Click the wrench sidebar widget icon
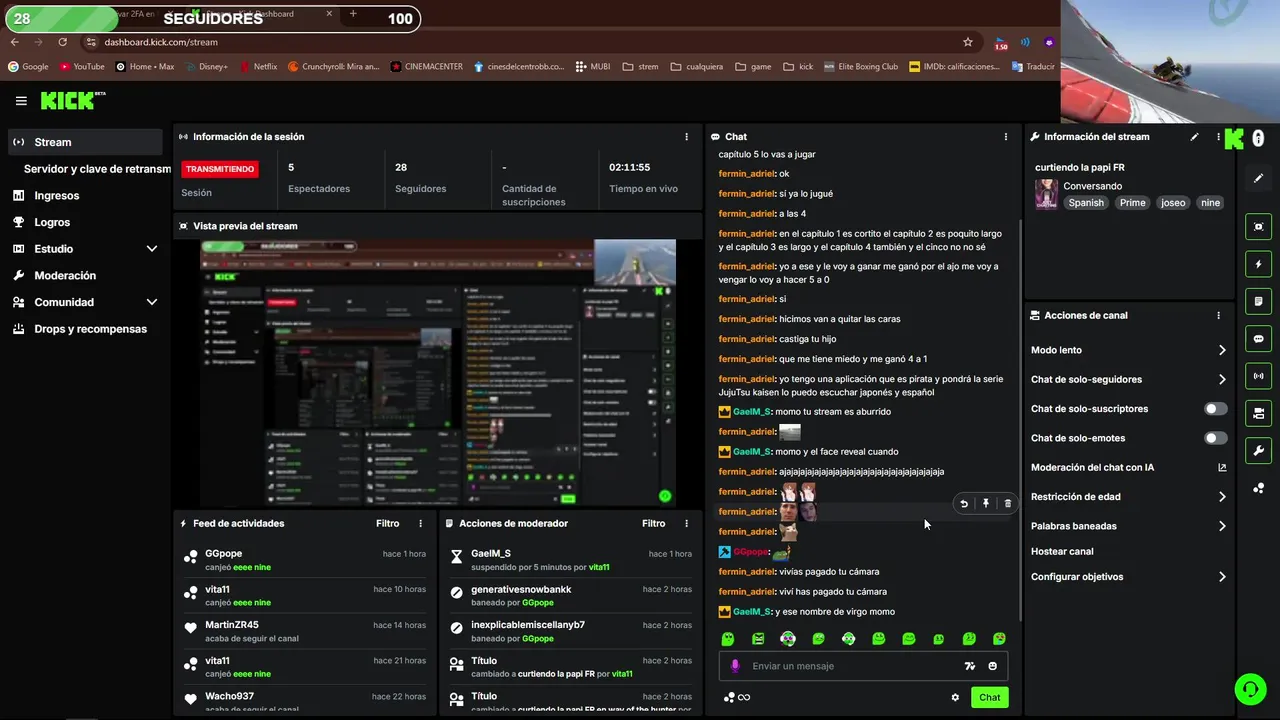1280x720 pixels. tap(1258, 450)
